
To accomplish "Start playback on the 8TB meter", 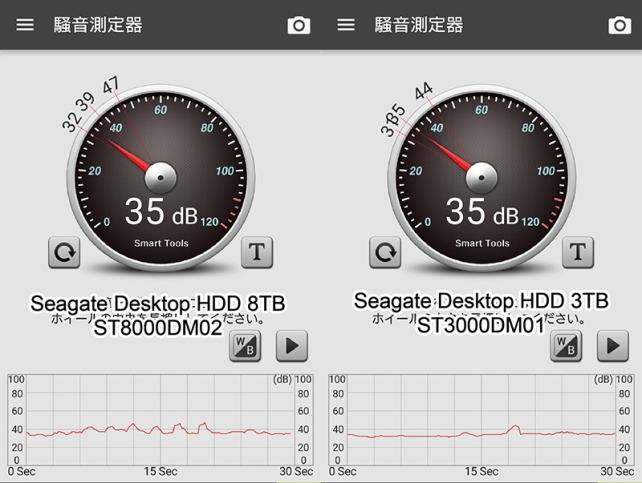I will pos(292,346).
